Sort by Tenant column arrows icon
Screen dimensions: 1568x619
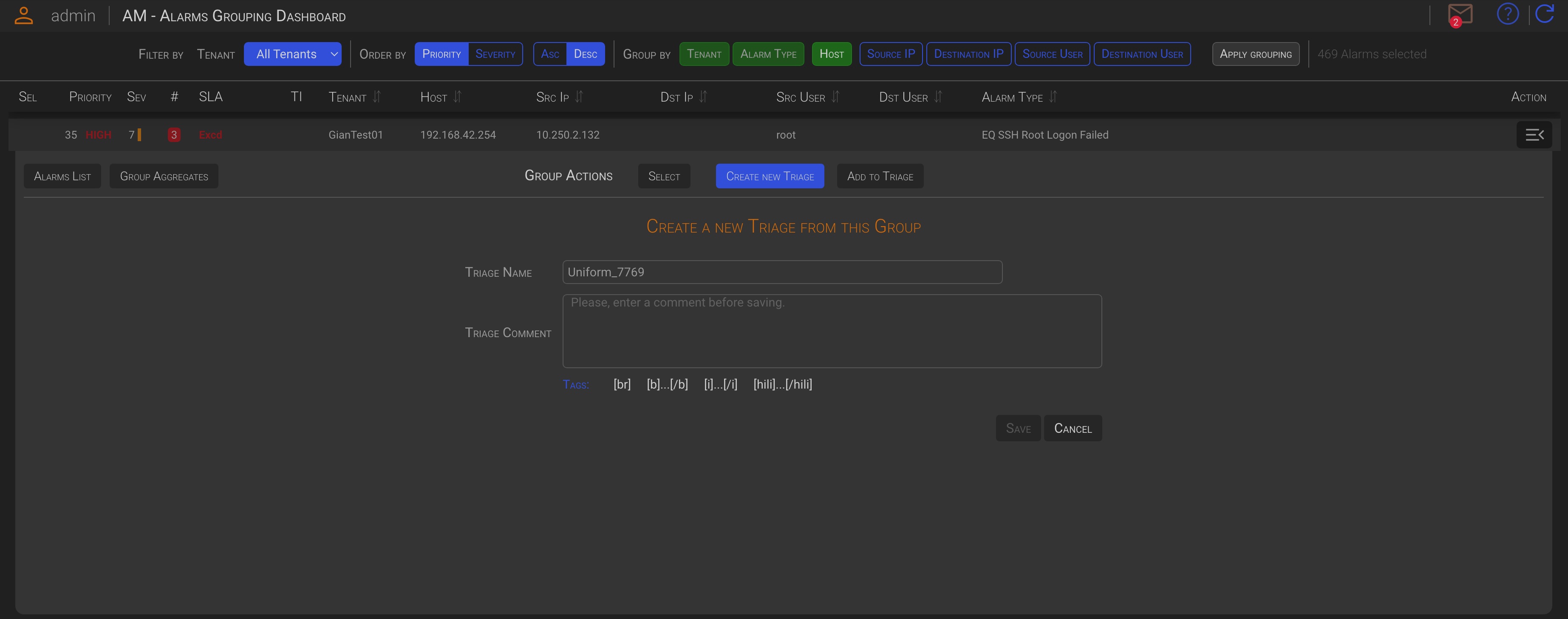[377, 97]
